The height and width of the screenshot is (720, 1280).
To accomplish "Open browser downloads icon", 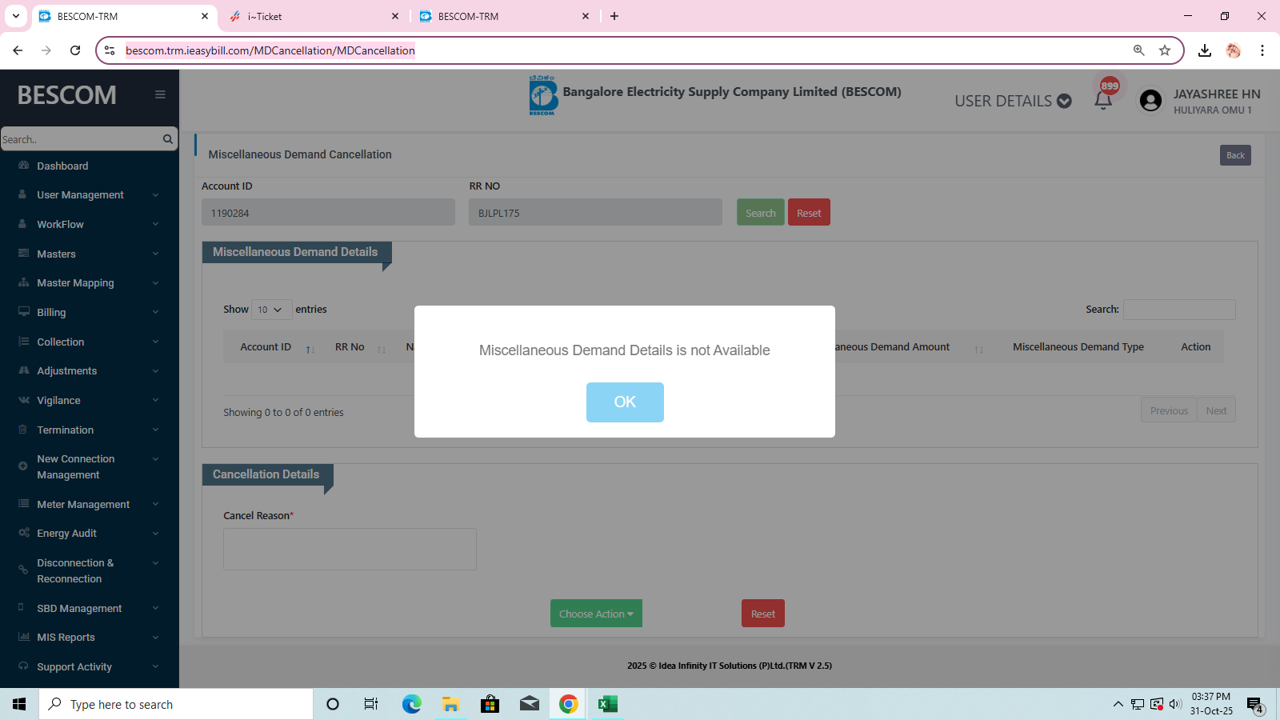I will point(1205,50).
